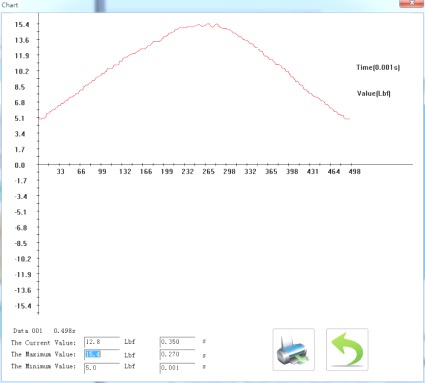
Task: Click the Data 001 label text
Action: pos(28,331)
